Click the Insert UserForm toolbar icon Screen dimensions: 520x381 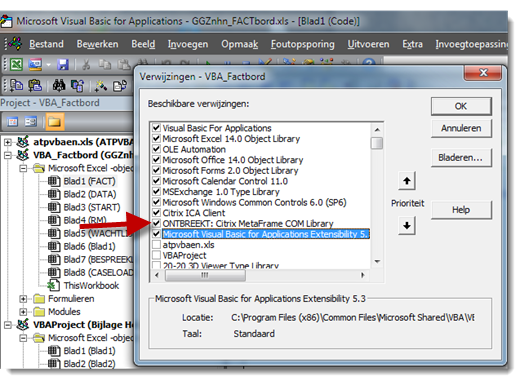point(35,64)
